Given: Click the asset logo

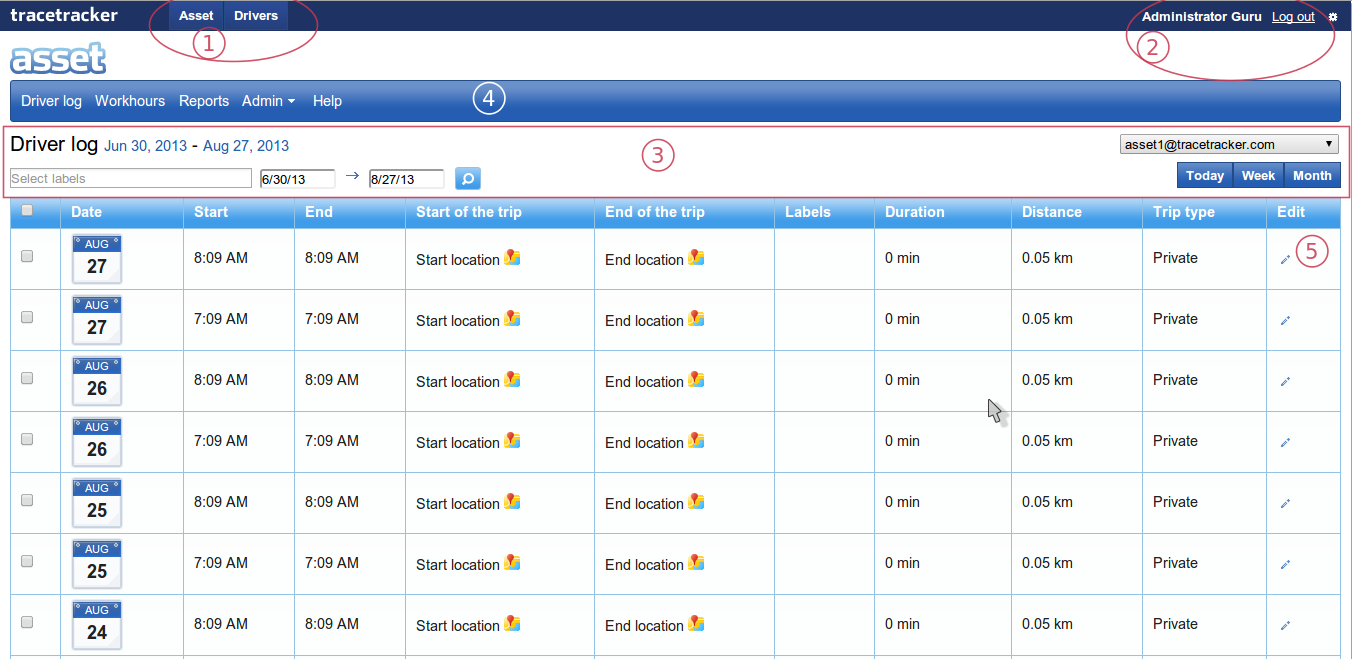Looking at the screenshot, I should [58, 58].
